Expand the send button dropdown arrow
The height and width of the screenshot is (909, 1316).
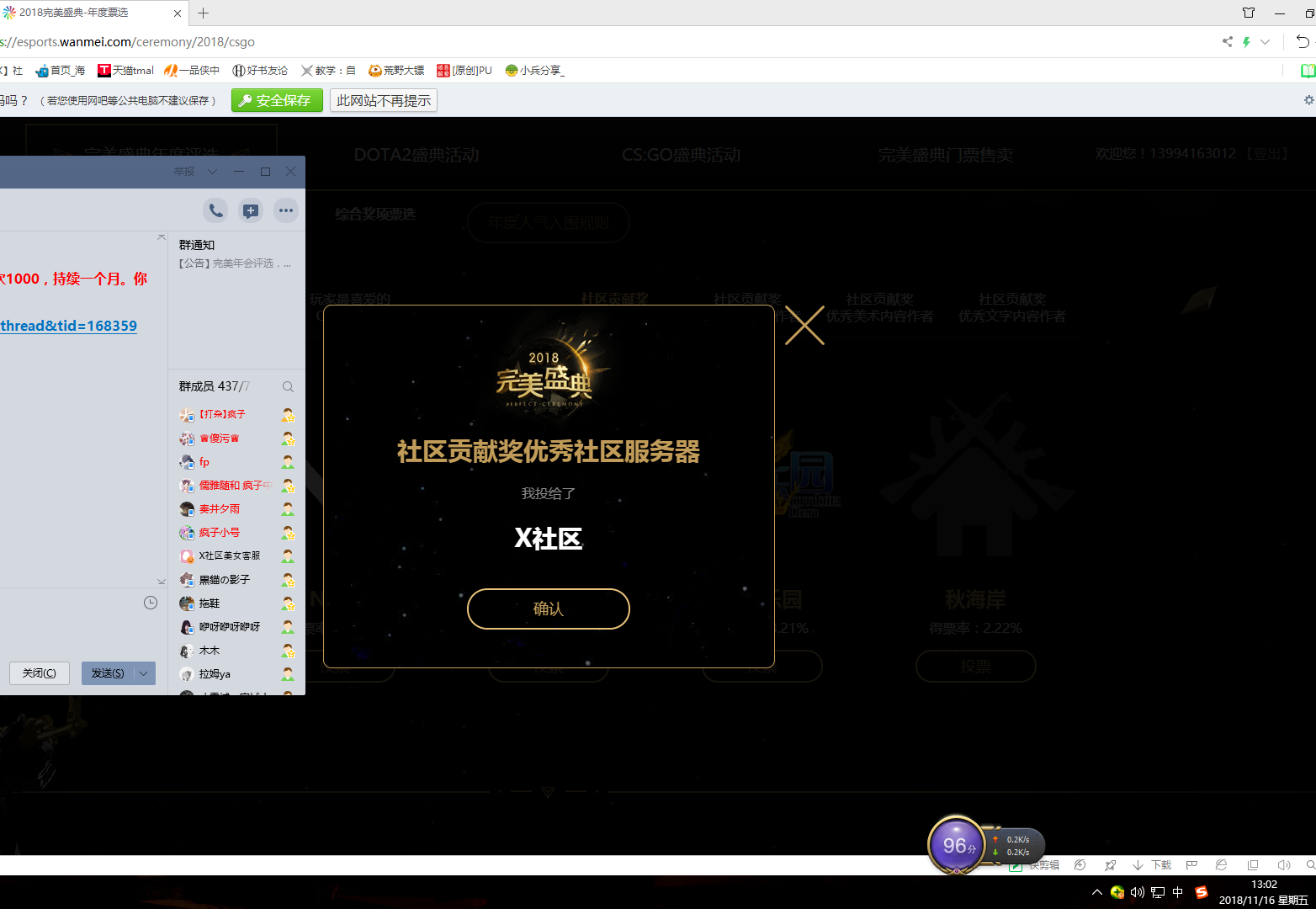144,673
